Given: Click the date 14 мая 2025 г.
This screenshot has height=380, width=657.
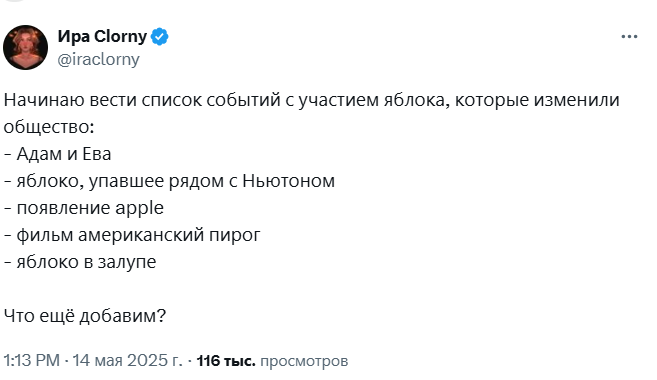Looking at the screenshot, I should [128, 361].
